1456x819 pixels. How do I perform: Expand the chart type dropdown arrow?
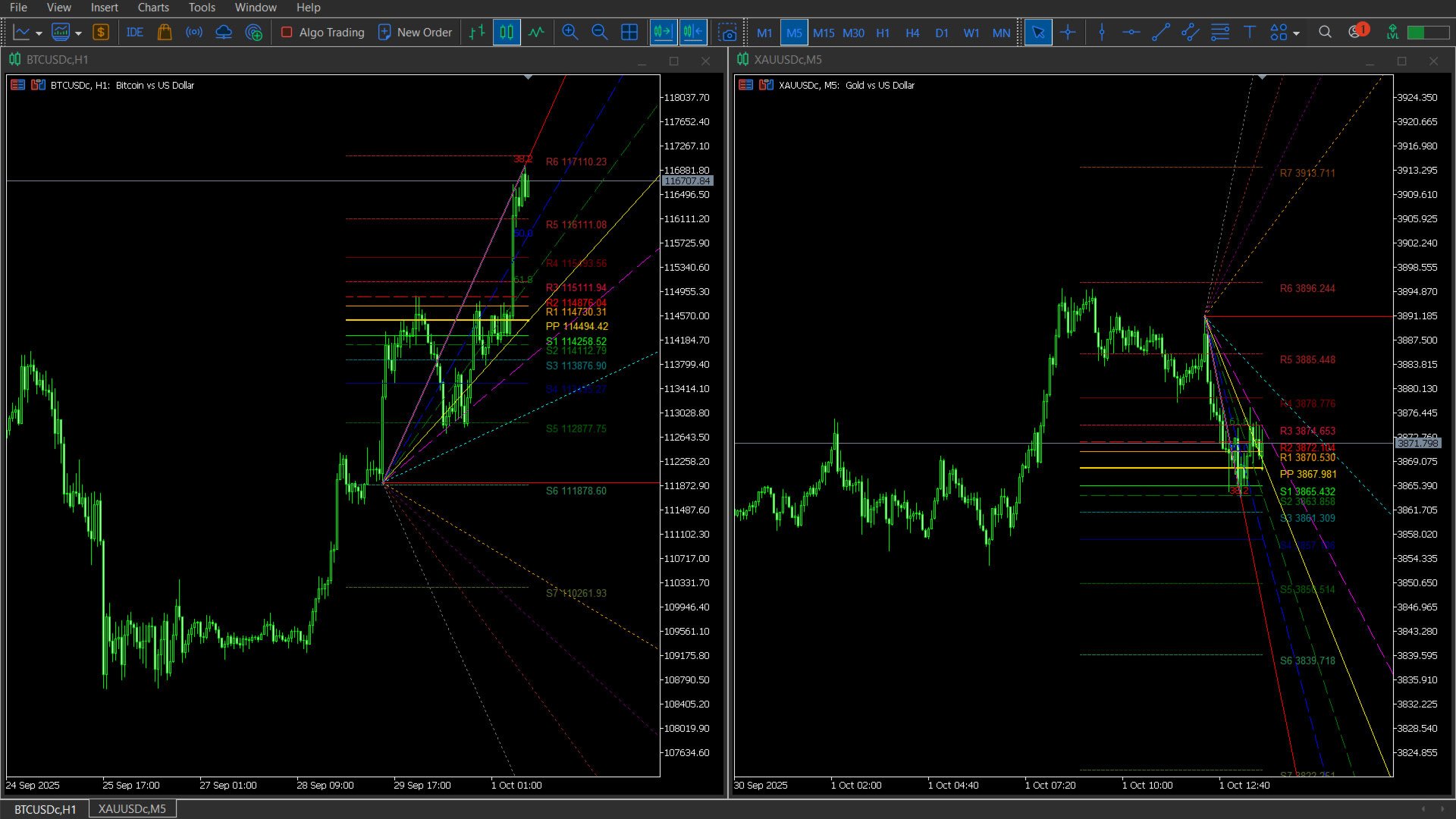(x=39, y=33)
